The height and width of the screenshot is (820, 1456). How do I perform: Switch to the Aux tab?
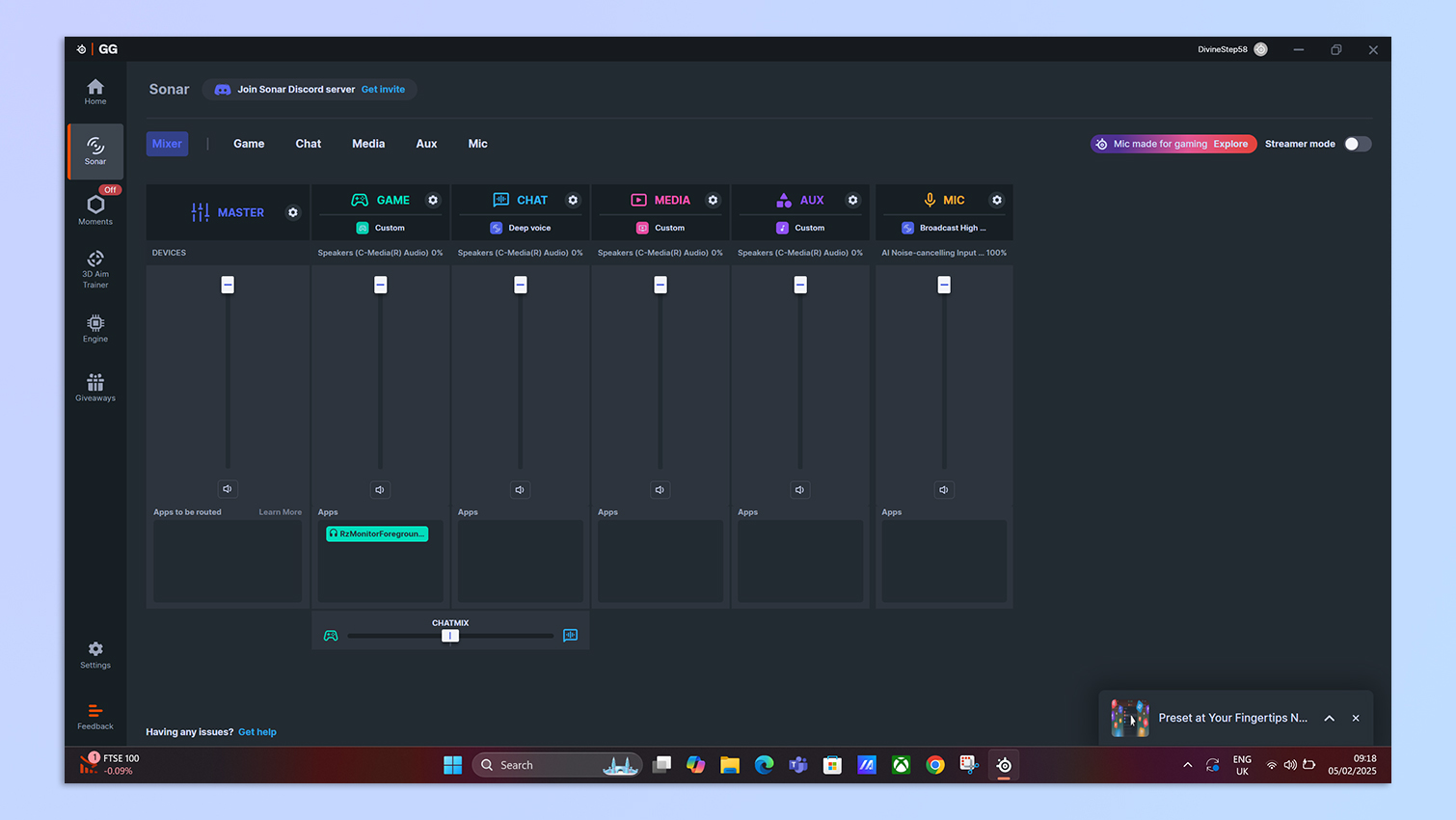pyautogui.click(x=426, y=144)
